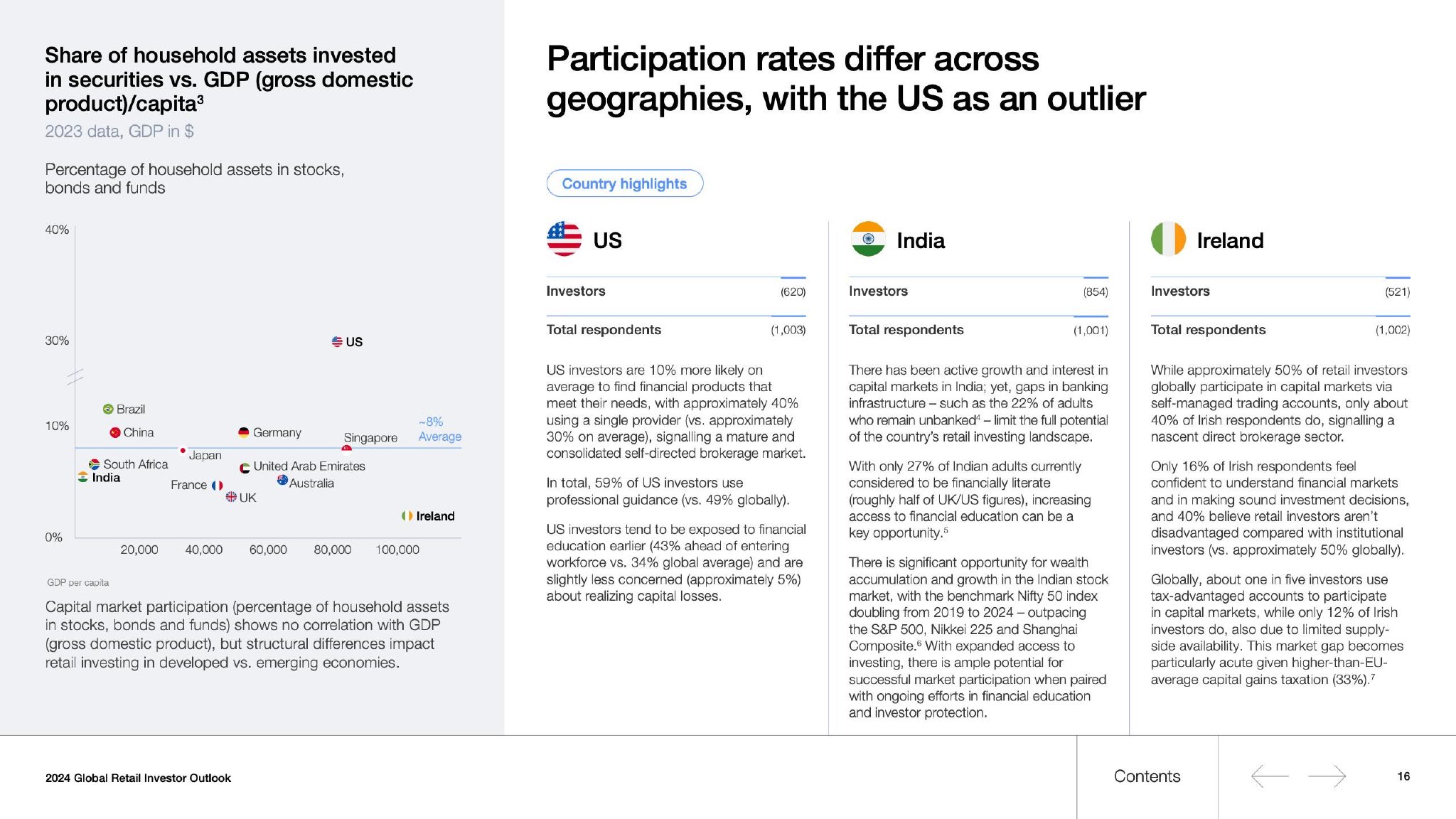Click the Japan red dot marker
Image resolution: width=1456 pixels, height=819 pixels.
click(183, 450)
